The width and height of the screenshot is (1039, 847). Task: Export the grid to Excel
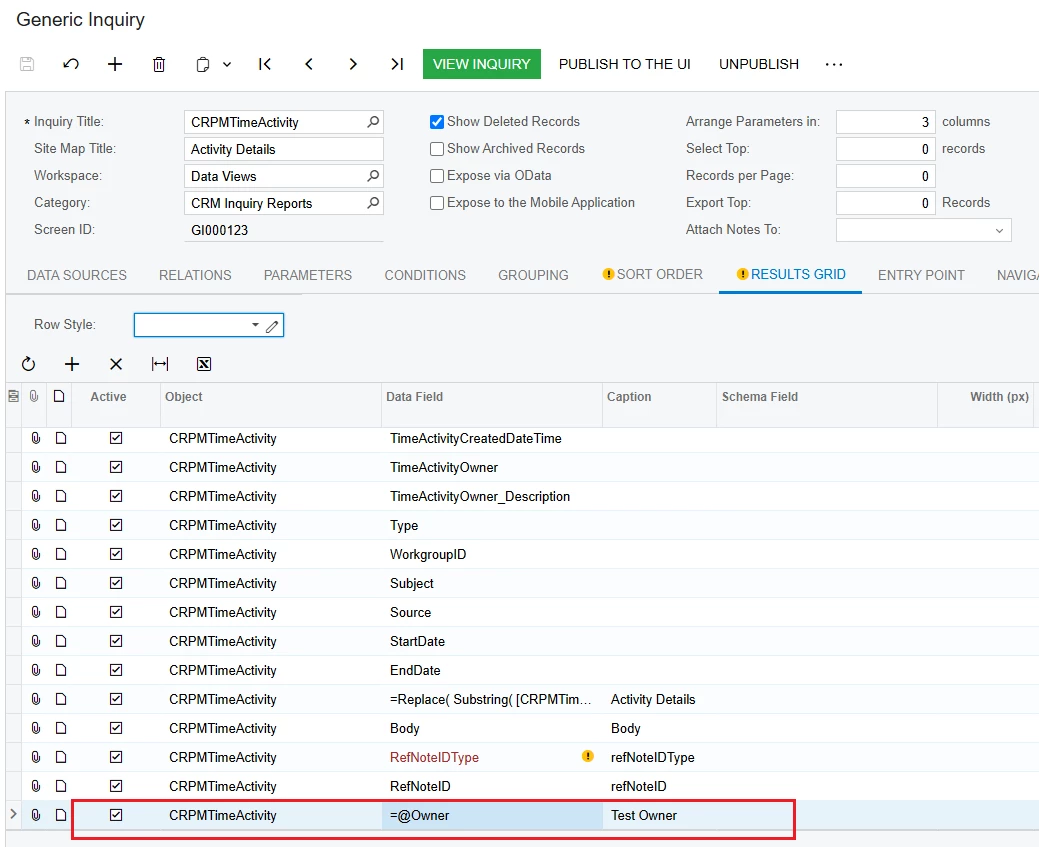pos(204,363)
